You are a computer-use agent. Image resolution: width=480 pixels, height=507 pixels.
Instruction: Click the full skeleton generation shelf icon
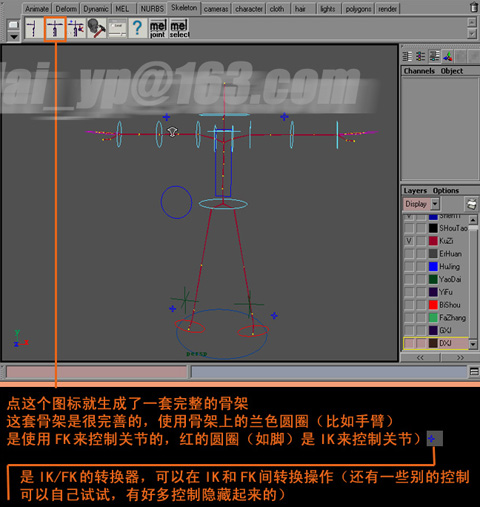coord(55,28)
